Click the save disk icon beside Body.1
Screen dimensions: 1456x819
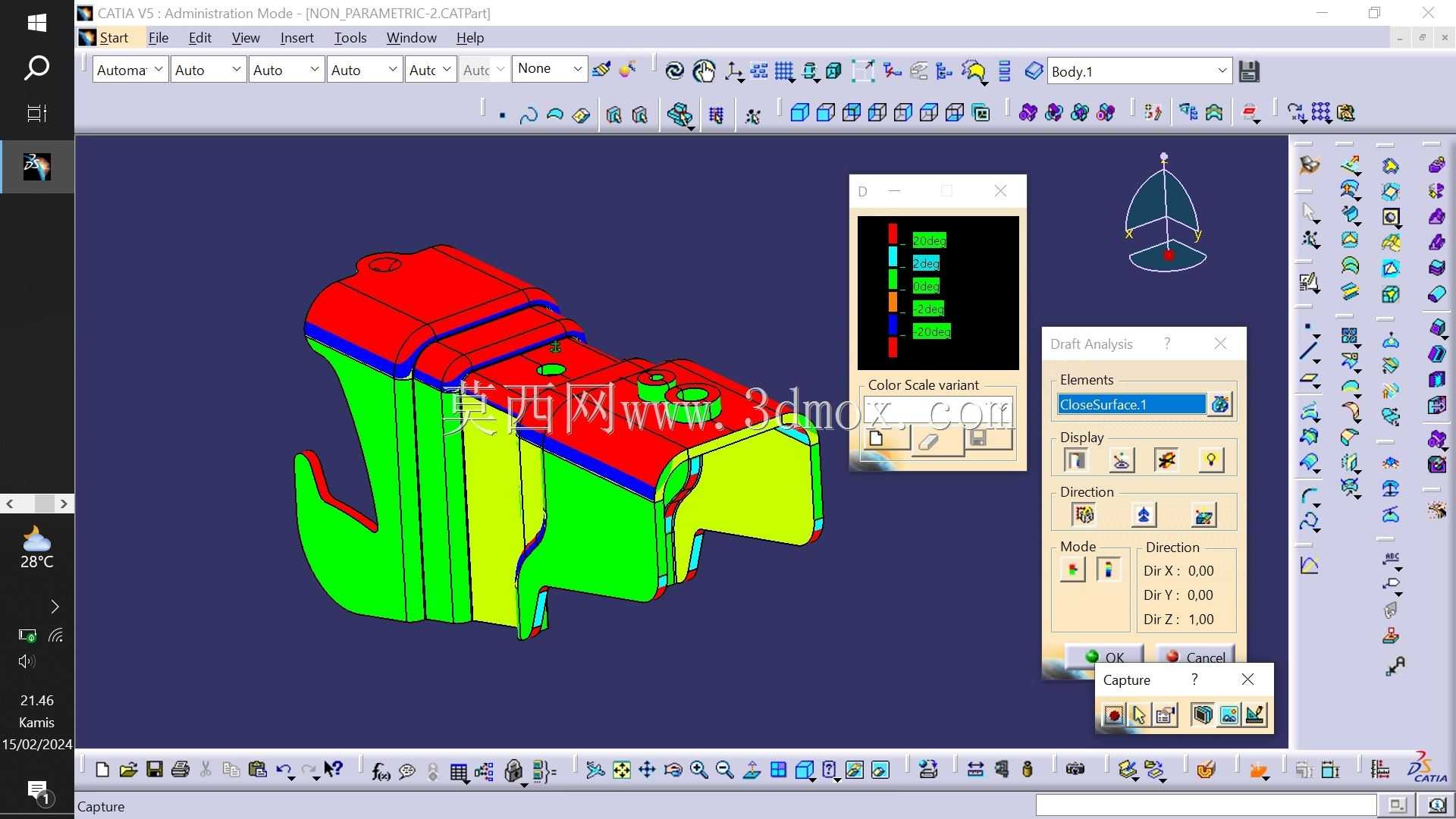(x=1249, y=71)
